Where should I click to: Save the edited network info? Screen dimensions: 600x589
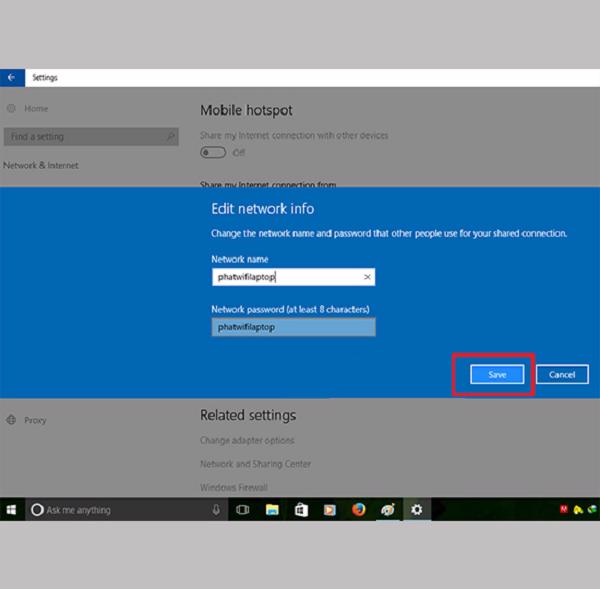[x=497, y=374]
